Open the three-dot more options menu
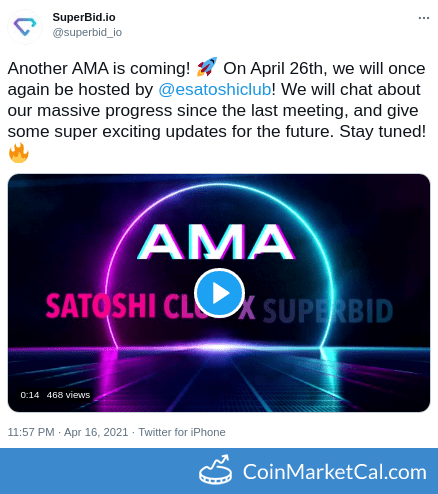Image resolution: width=438 pixels, height=494 pixels. click(424, 18)
